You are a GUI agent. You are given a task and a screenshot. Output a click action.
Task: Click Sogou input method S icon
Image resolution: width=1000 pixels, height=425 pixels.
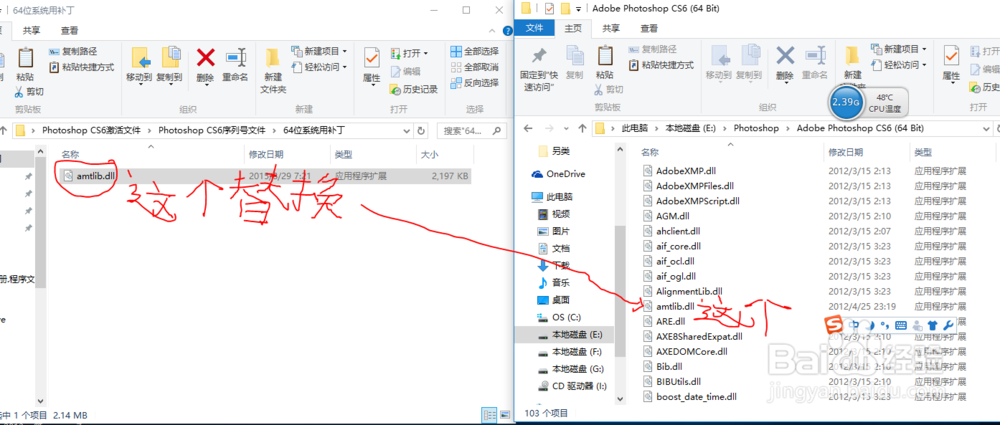point(833,324)
